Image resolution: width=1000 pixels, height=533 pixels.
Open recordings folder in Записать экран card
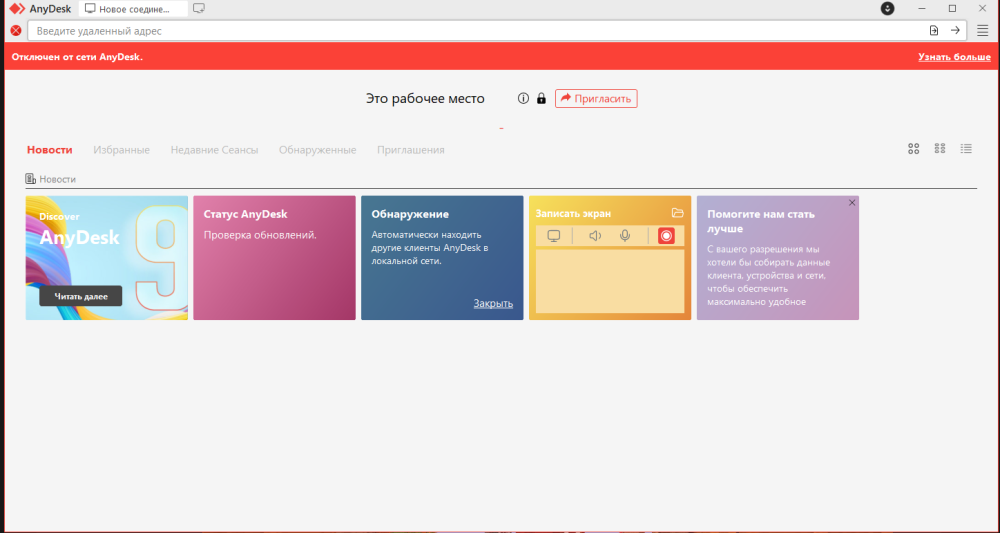click(x=677, y=213)
